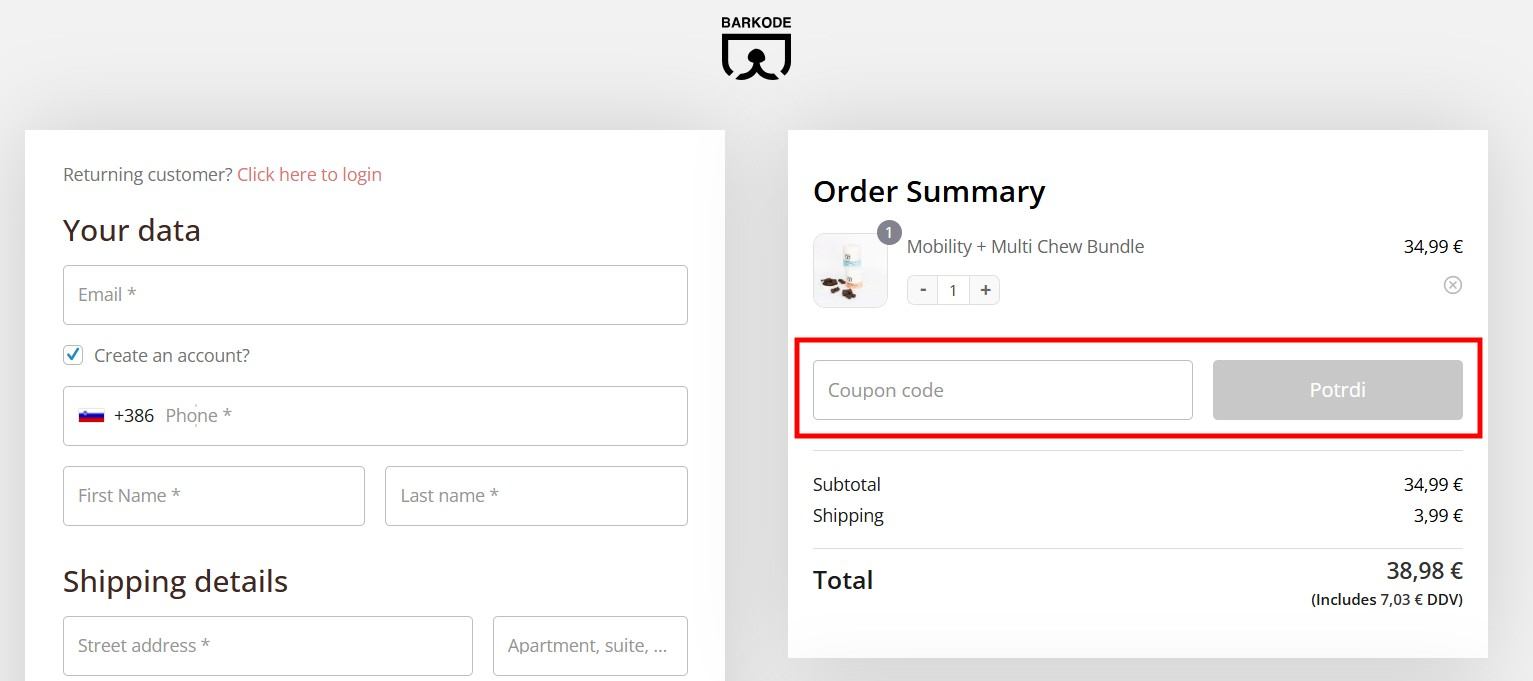Click the Slovenian flag icon

pyautogui.click(x=91, y=416)
